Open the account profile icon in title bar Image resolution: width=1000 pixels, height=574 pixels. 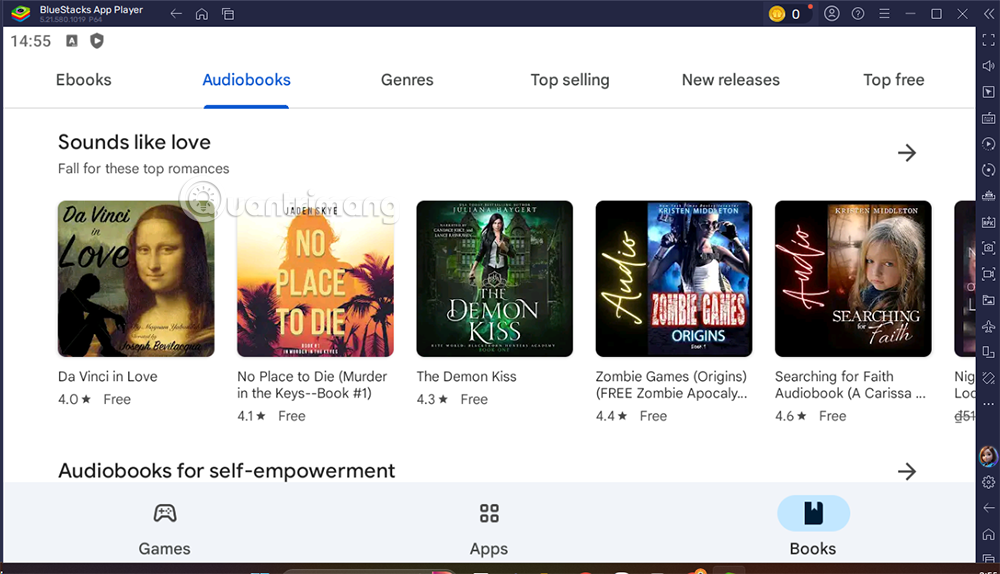click(832, 13)
